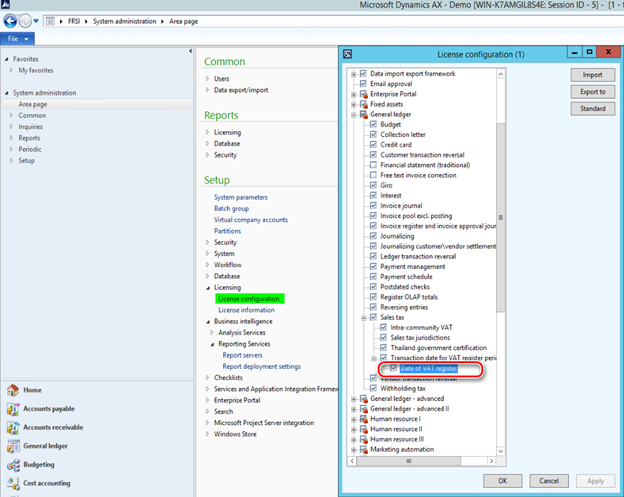Toggle Date of VAT register checkbox
Screen dimensions: 624x497
click(394, 368)
